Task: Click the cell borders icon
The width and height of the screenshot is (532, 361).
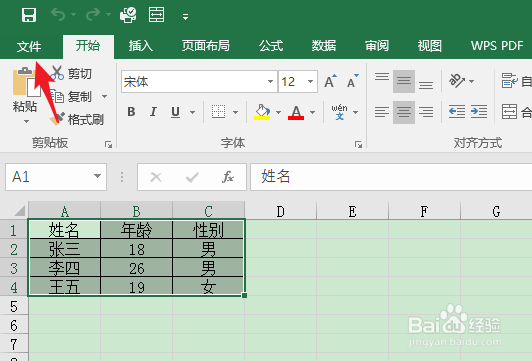Action: pos(218,112)
